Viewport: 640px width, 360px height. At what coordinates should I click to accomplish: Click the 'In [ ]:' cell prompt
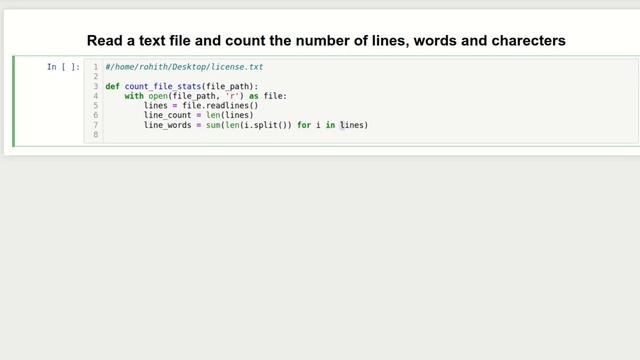[63, 67]
